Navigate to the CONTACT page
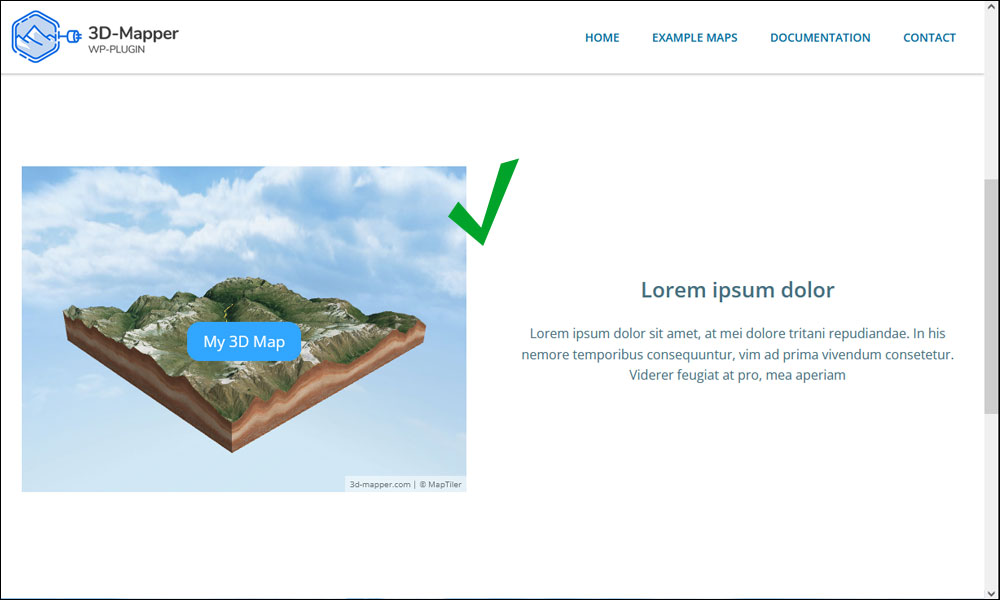The image size is (1000, 600). 929,38
